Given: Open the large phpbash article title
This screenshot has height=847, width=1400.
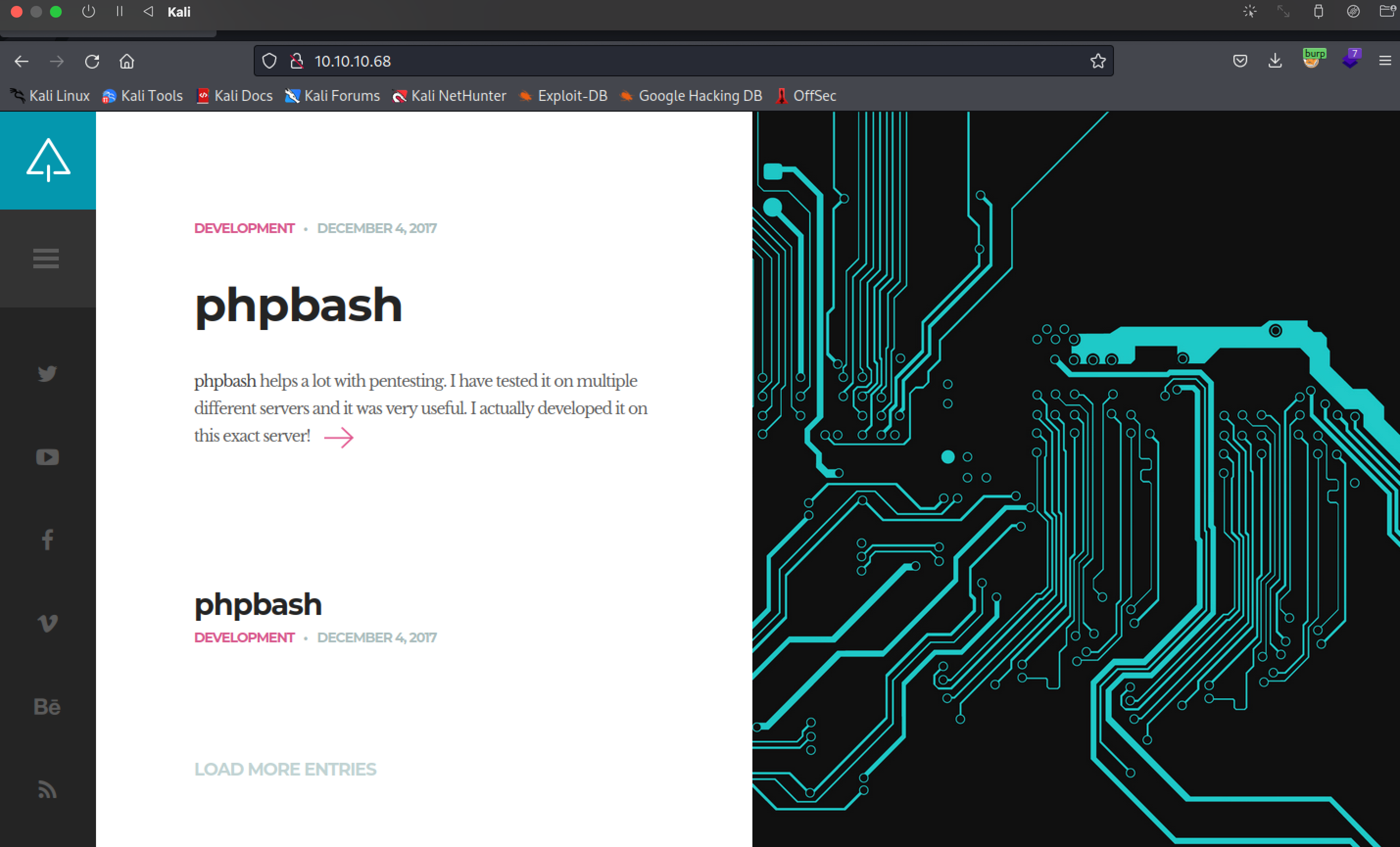Looking at the screenshot, I should click(x=298, y=306).
